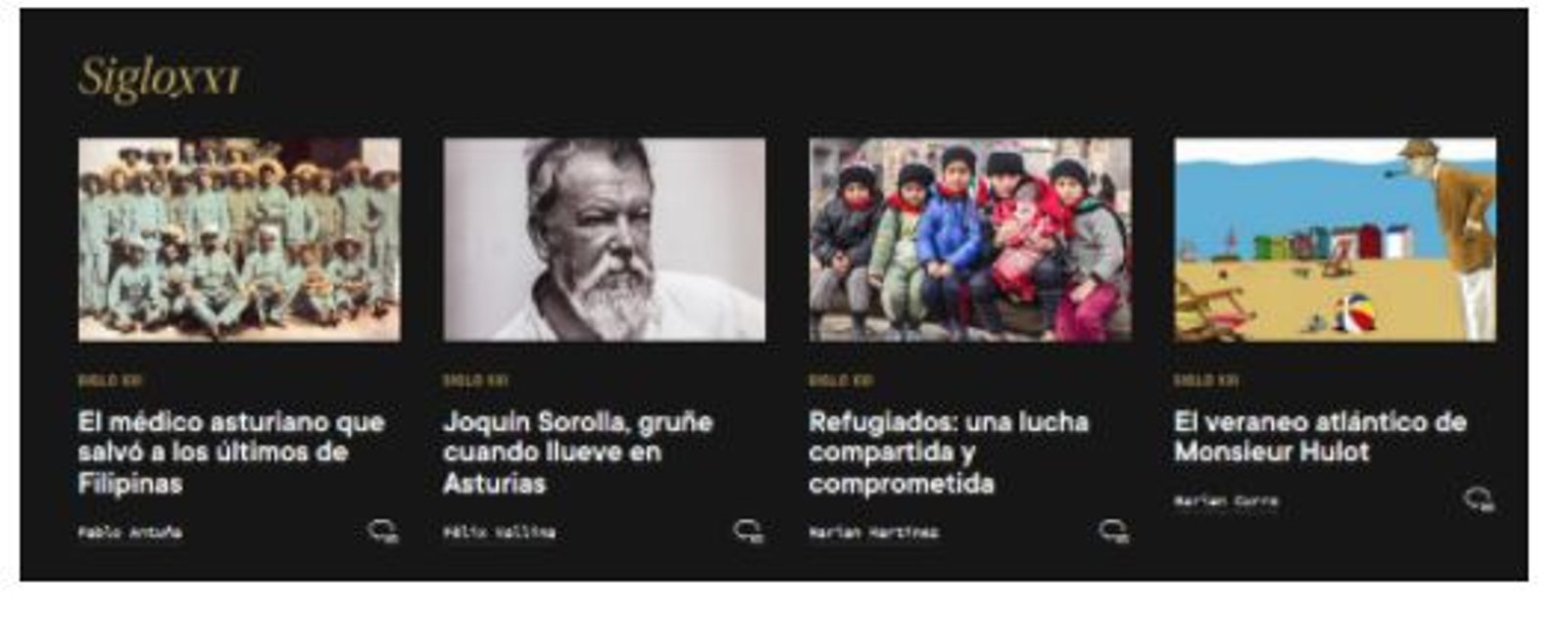This screenshot has width=1568, height=621.
Task: Click the category tag above Filipinas article
Action: click(x=111, y=380)
